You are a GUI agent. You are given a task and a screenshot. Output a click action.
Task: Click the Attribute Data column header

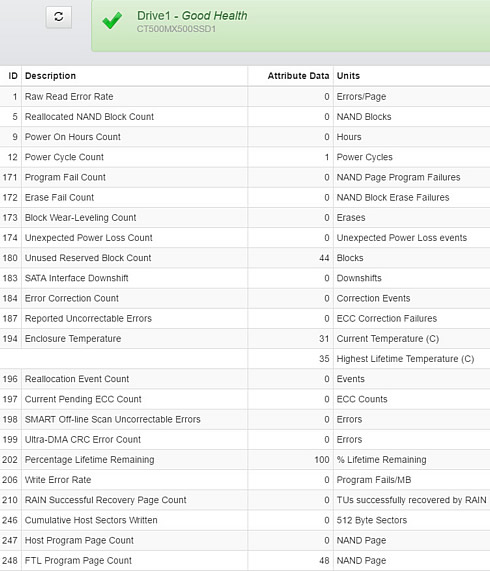point(298,76)
